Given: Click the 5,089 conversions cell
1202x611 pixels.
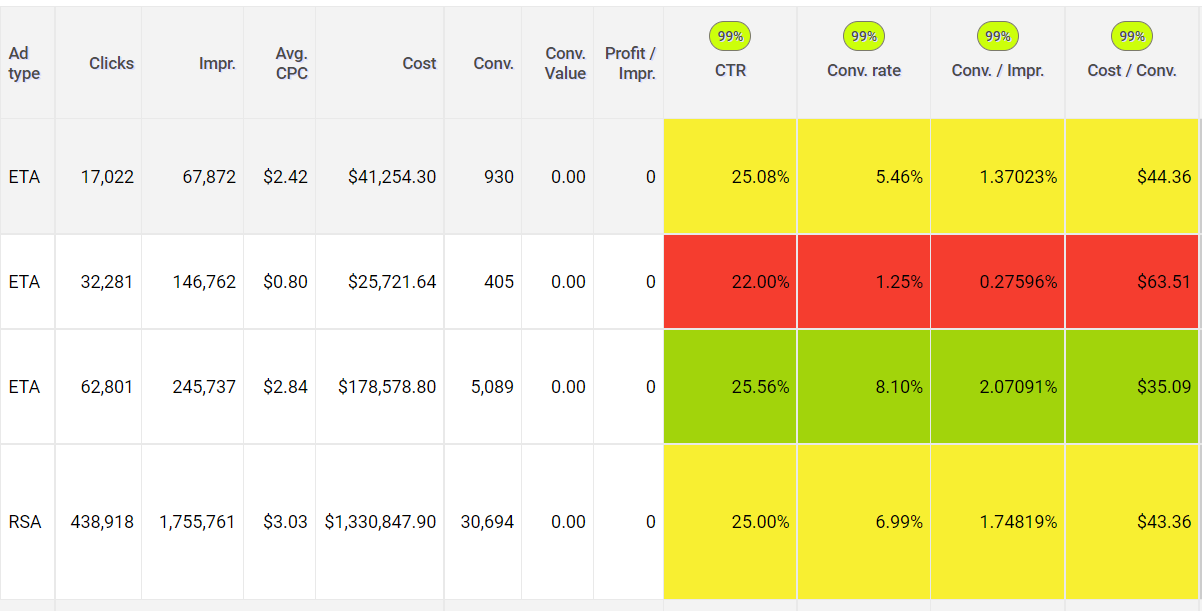Looking at the screenshot, I should tap(492, 387).
